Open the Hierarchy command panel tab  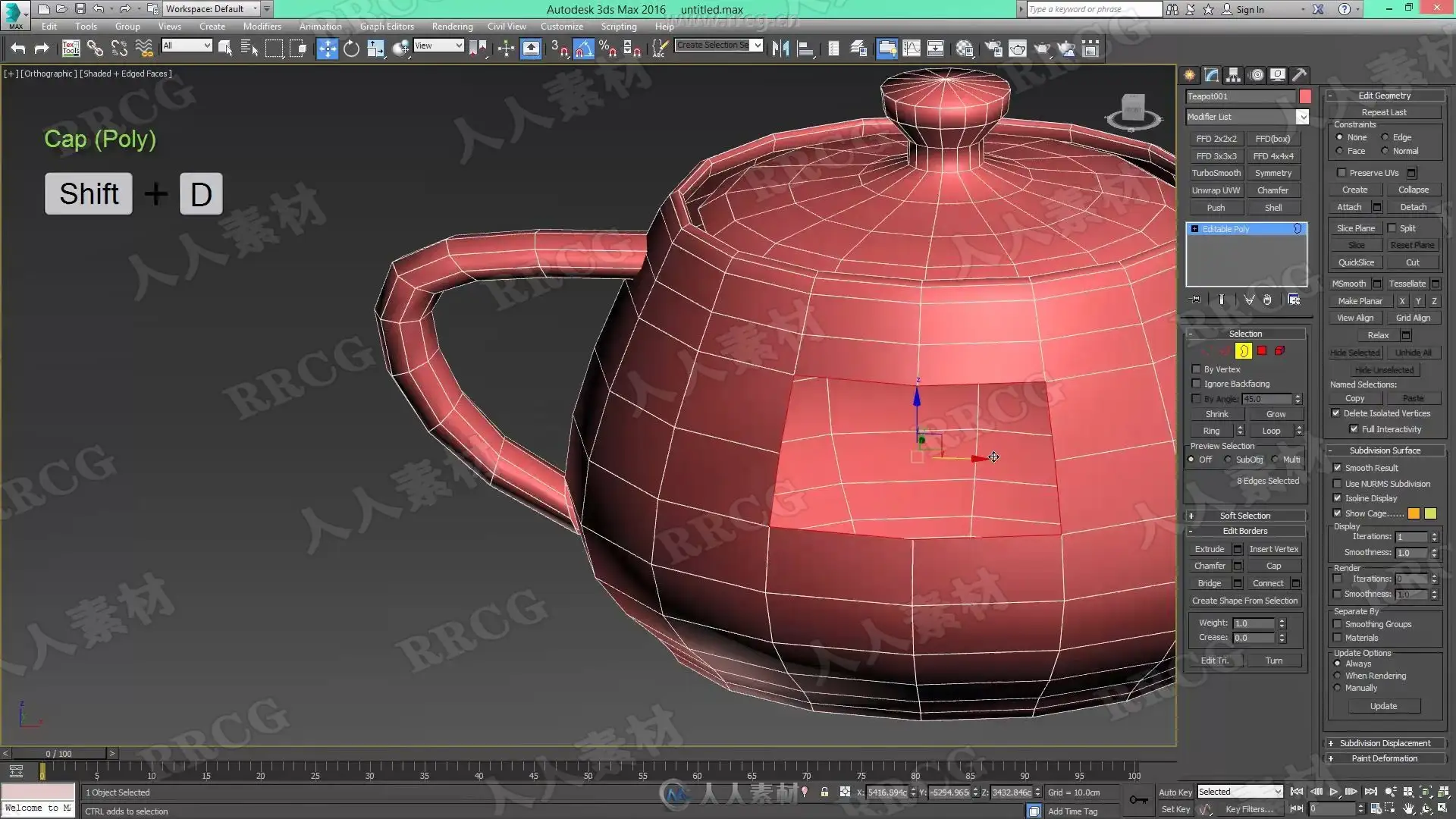click(x=1233, y=75)
